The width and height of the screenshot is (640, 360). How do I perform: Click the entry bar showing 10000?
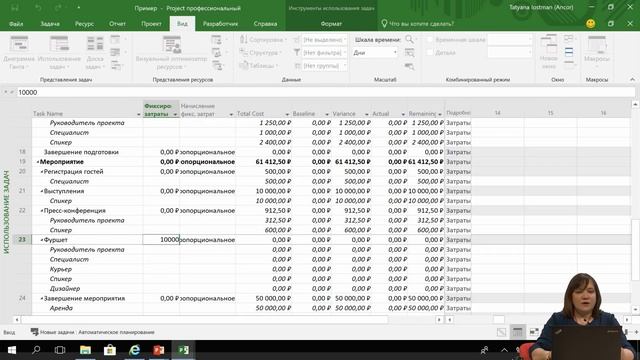point(325,93)
